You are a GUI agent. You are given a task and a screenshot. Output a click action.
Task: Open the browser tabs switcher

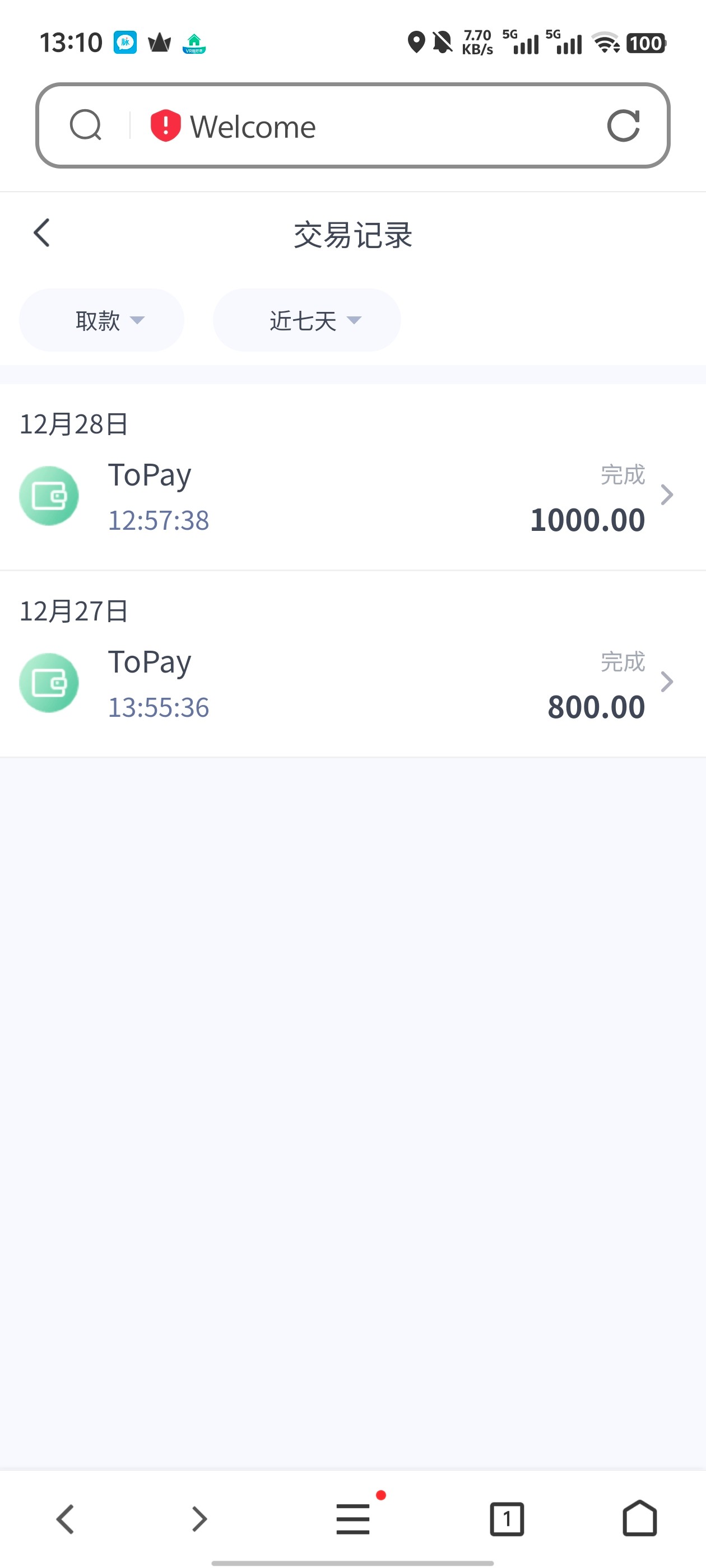(x=506, y=1518)
